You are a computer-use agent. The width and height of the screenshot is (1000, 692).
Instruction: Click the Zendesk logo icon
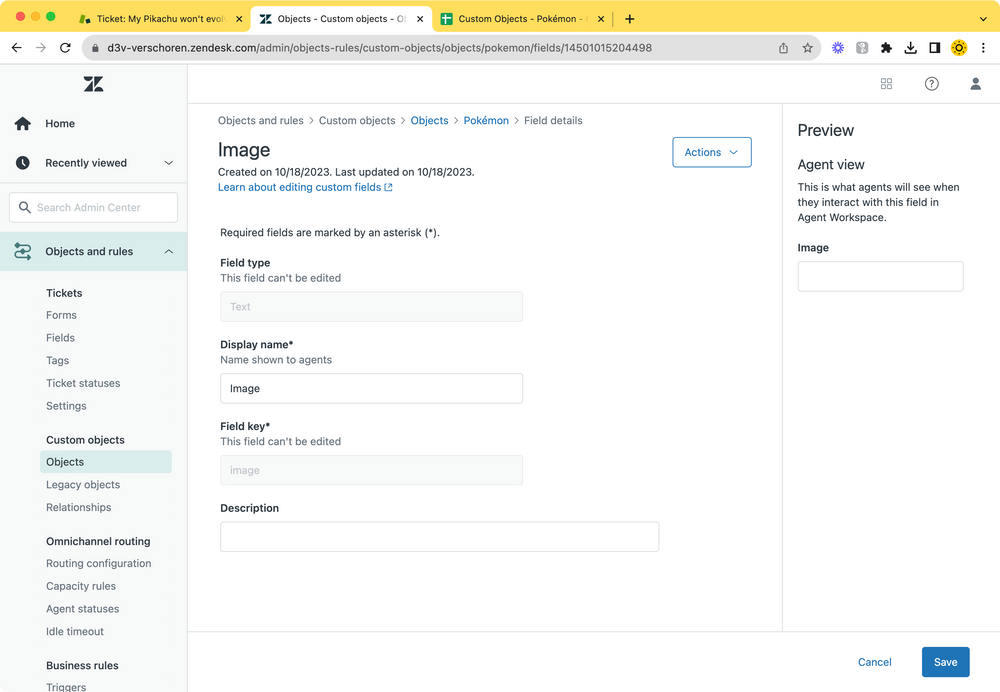[x=93, y=84]
